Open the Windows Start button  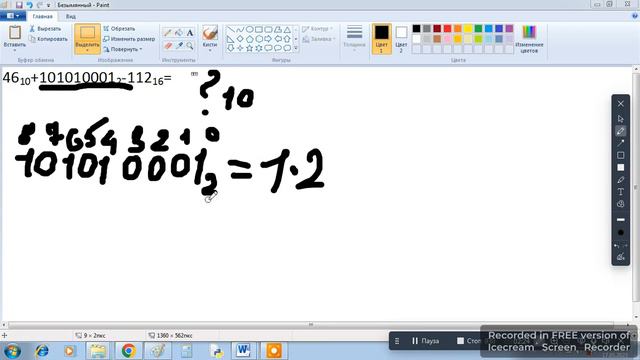pos(12,351)
